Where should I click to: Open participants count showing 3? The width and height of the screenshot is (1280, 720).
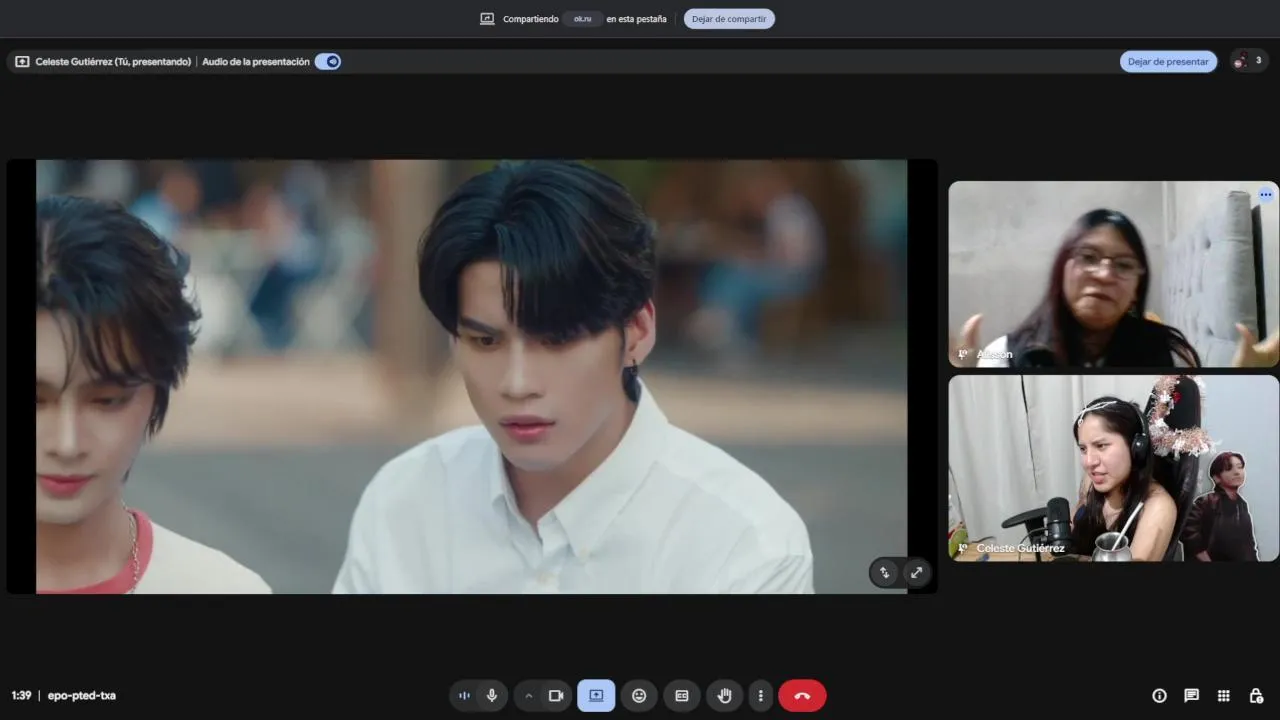click(1249, 61)
